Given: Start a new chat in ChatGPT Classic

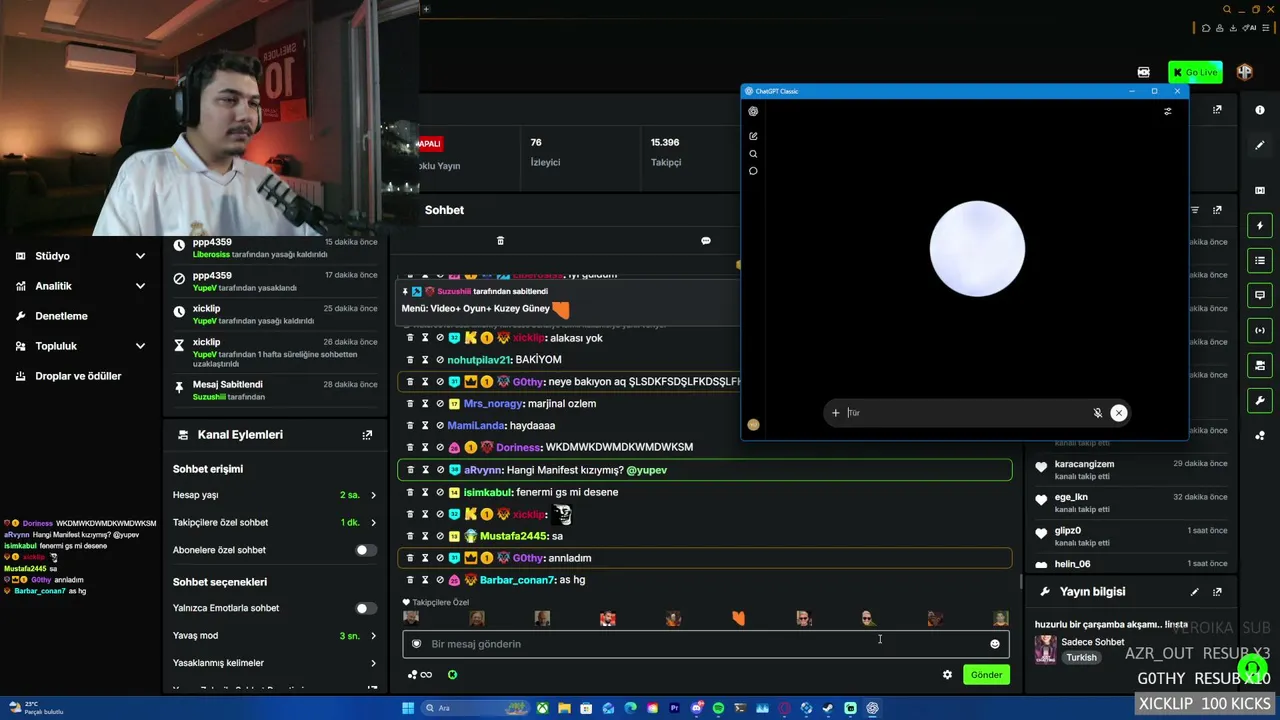Looking at the screenshot, I should 753,136.
